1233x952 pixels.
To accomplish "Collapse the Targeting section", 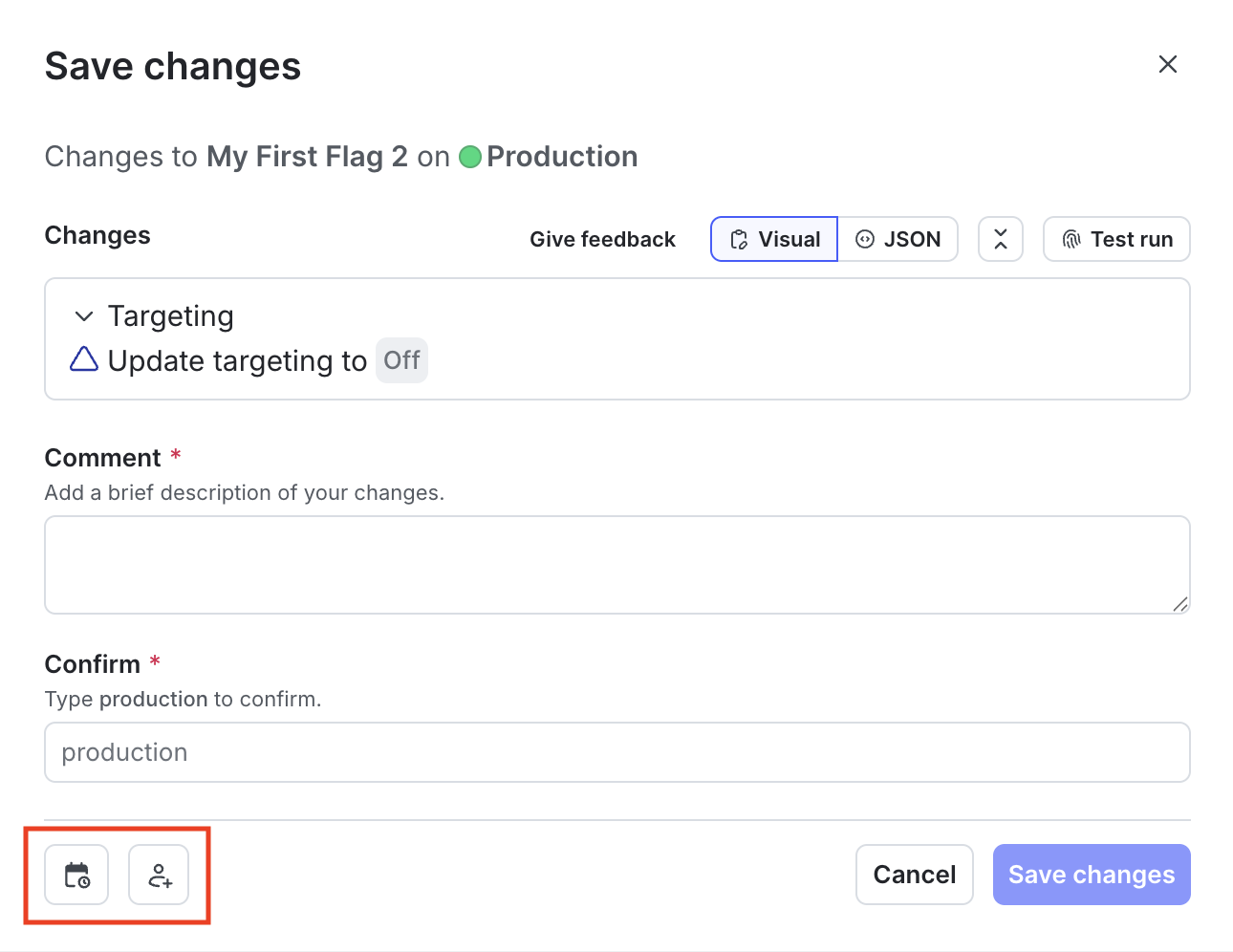I will [84, 315].
